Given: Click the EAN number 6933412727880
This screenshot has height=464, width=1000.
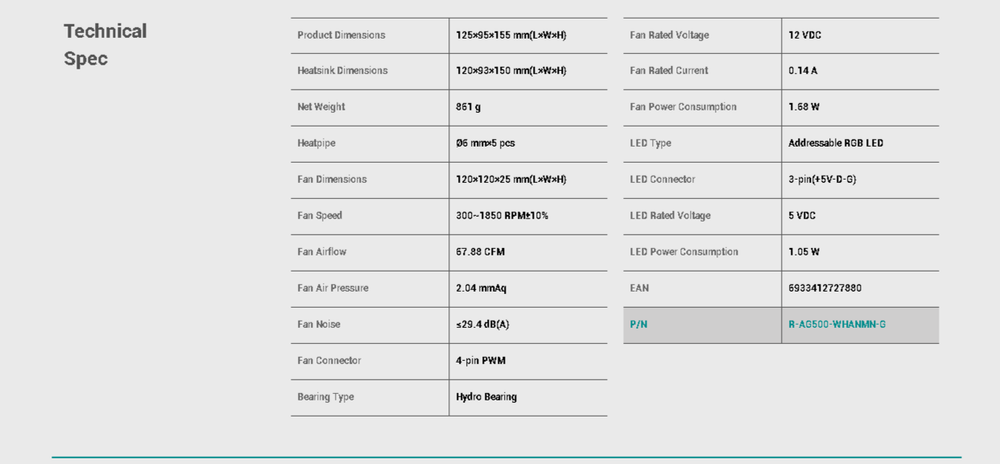Looking at the screenshot, I should point(825,288).
